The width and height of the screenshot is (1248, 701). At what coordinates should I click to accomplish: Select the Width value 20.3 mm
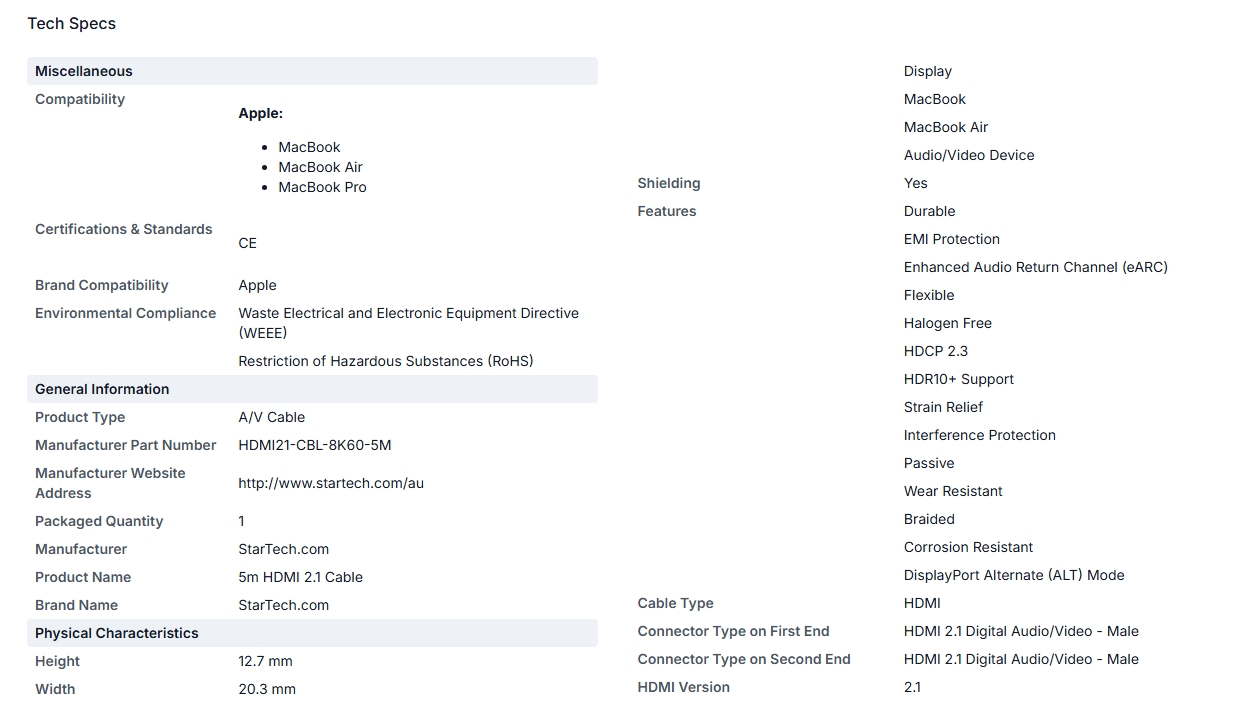coord(267,689)
